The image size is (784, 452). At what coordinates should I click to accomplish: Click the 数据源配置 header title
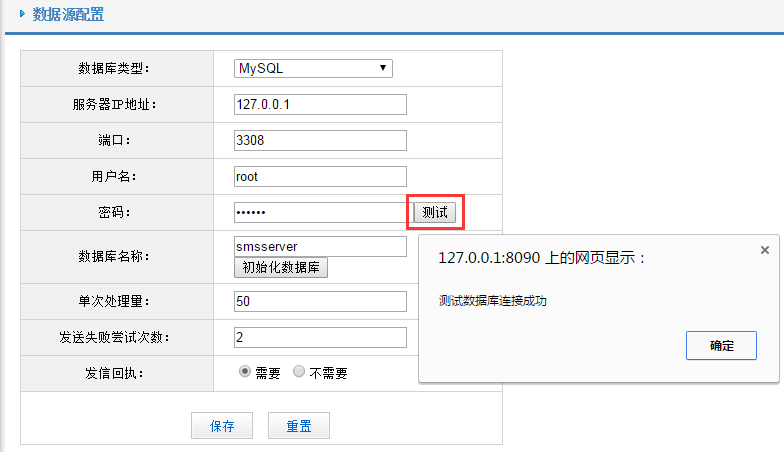[x=68, y=14]
